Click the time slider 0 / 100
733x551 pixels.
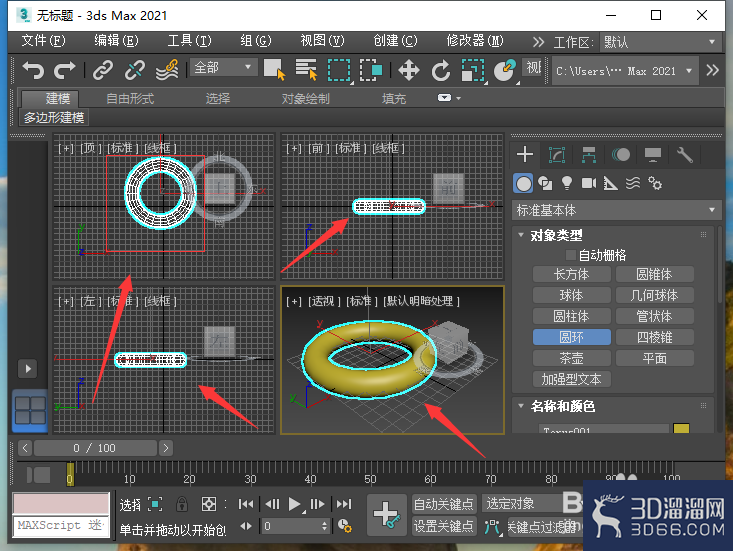point(95,448)
